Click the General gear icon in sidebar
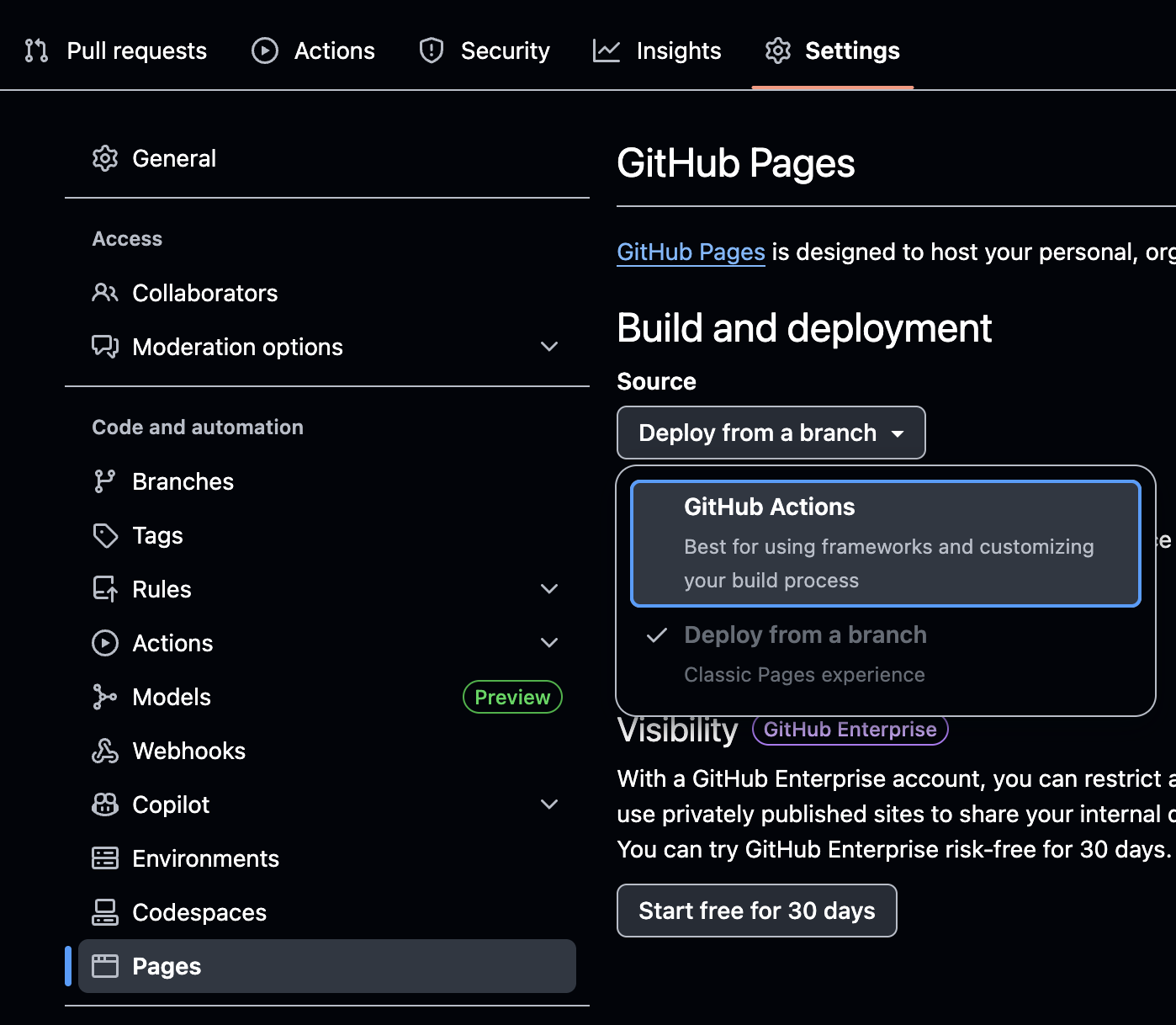The image size is (1176, 1025). (105, 158)
